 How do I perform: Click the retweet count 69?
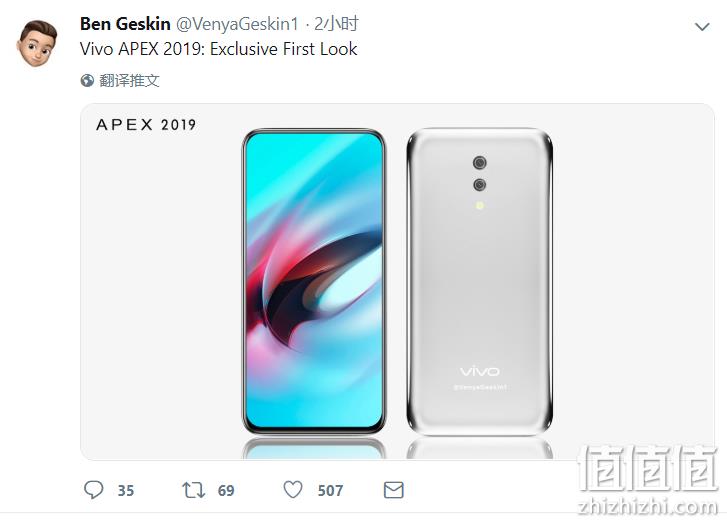click(226, 491)
